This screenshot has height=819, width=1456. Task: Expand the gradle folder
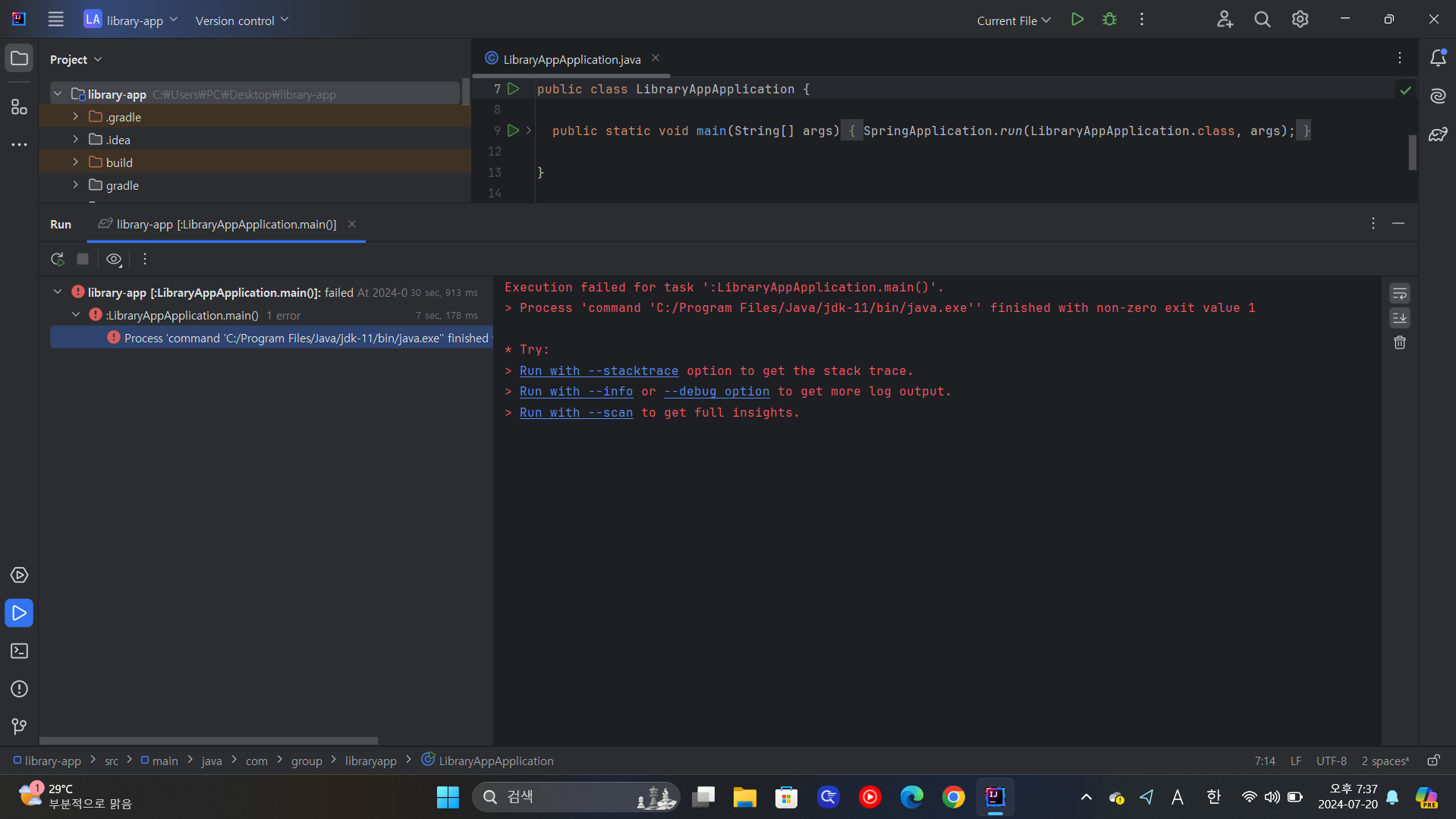76,185
